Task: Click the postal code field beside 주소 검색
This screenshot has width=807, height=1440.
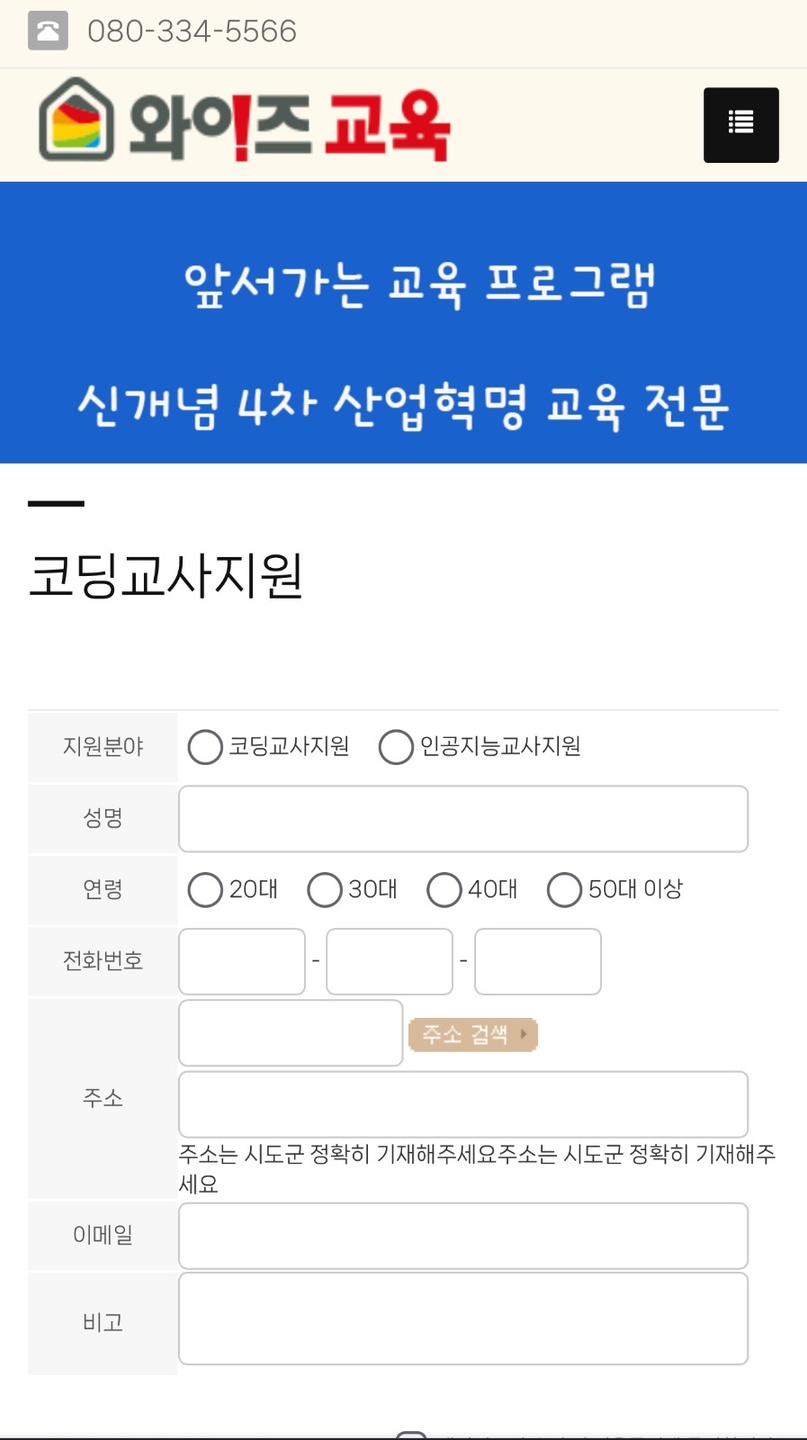Action: click(x=290, y=1033)
